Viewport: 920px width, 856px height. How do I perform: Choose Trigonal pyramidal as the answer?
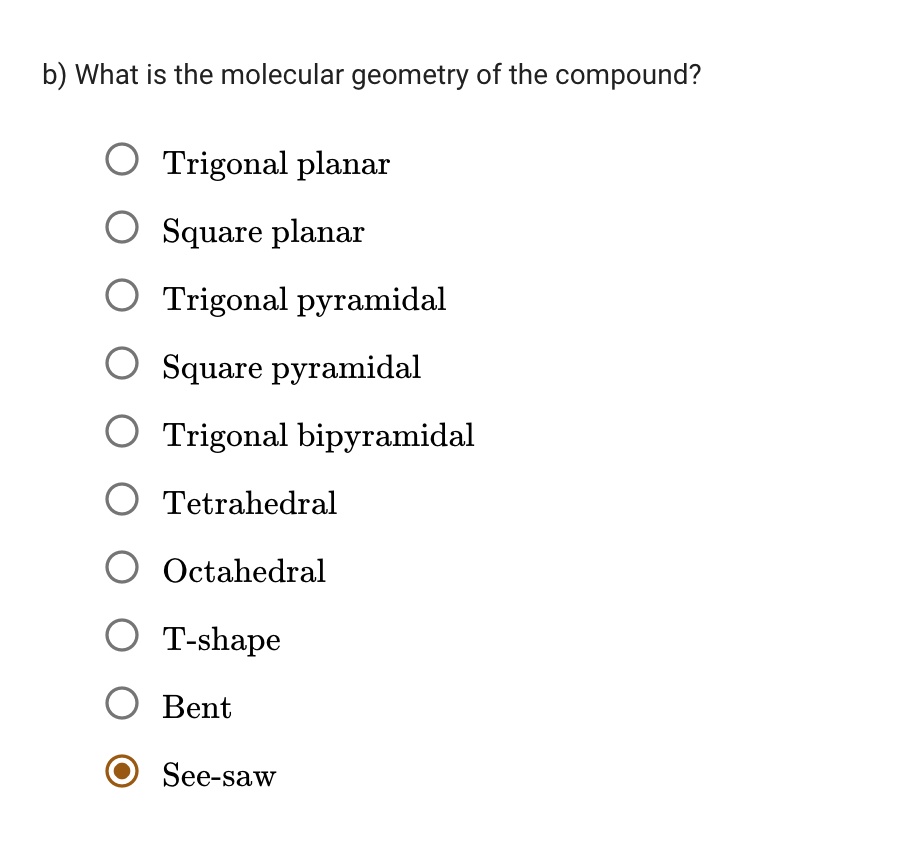point(122,294)
